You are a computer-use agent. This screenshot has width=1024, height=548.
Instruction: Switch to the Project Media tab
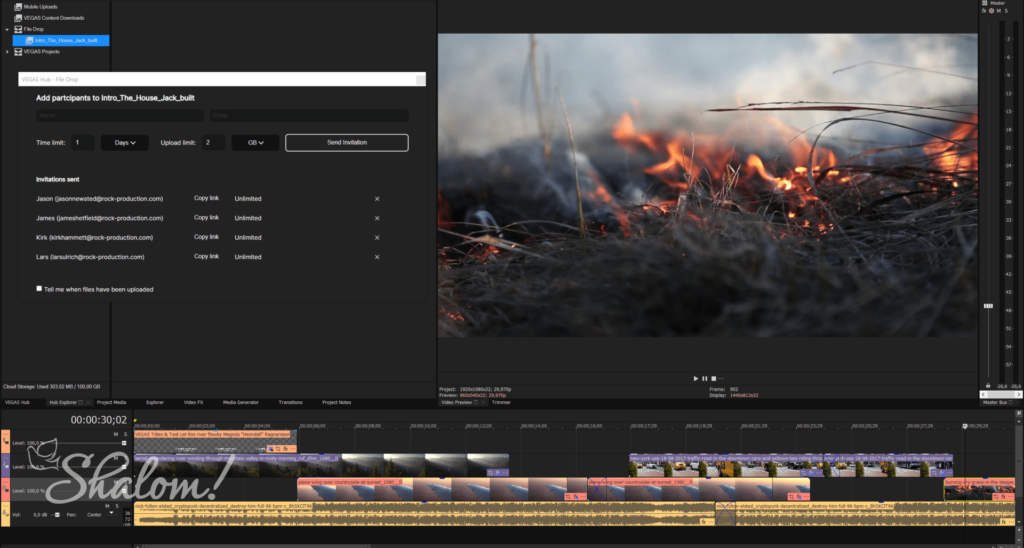pyautogui.click(x=112, y=402)
